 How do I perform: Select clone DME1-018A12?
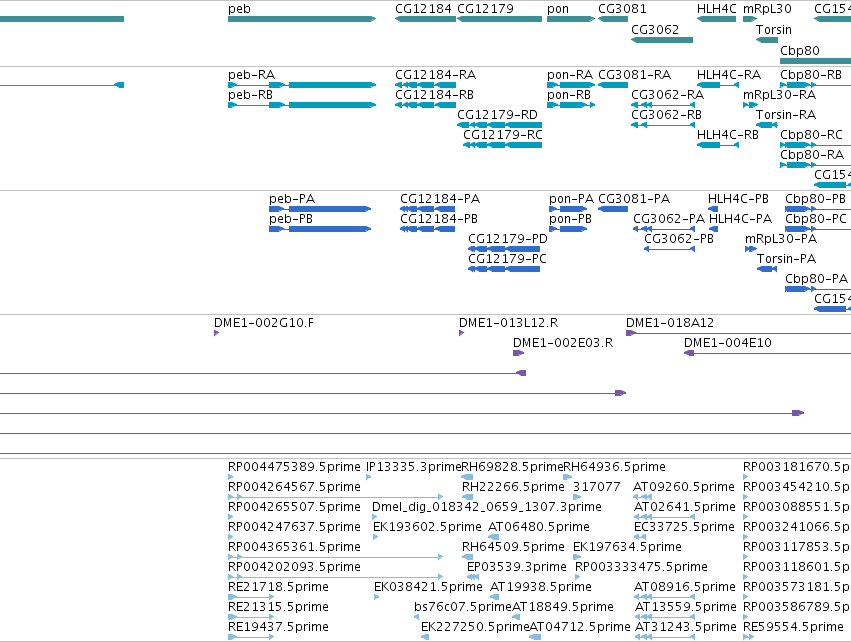(738, 333)
